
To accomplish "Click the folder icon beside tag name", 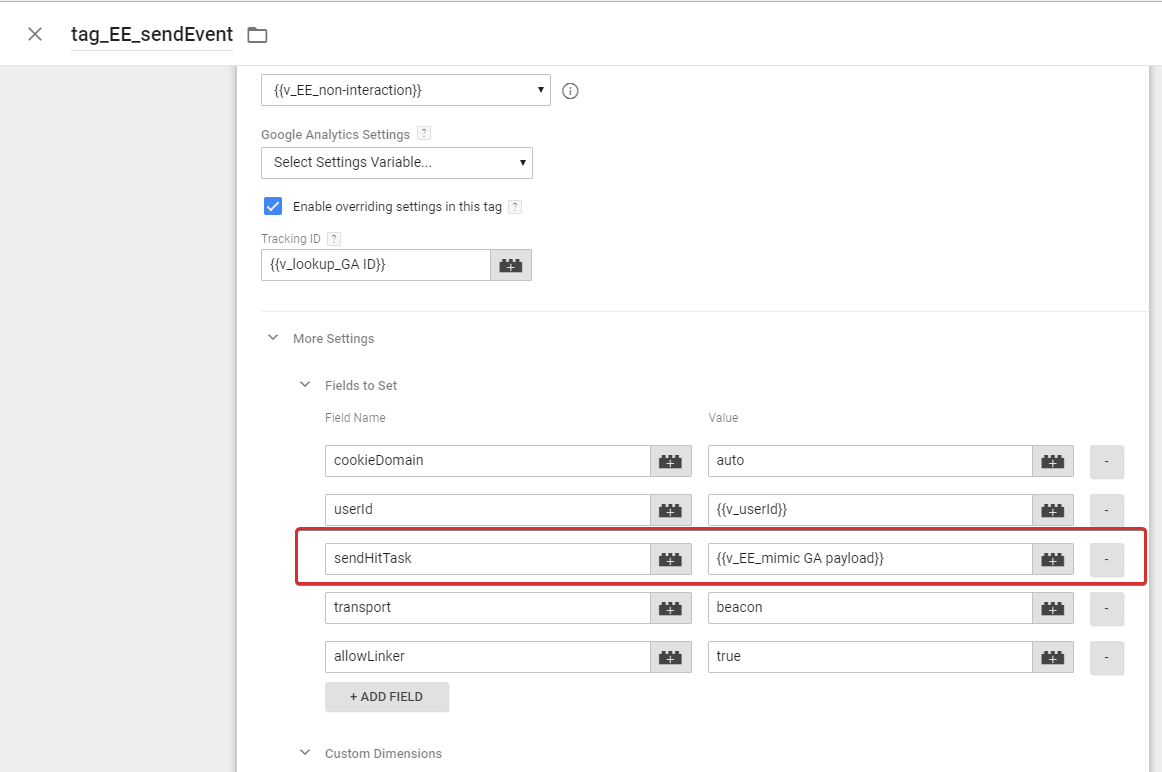I will tap(256, 33).
